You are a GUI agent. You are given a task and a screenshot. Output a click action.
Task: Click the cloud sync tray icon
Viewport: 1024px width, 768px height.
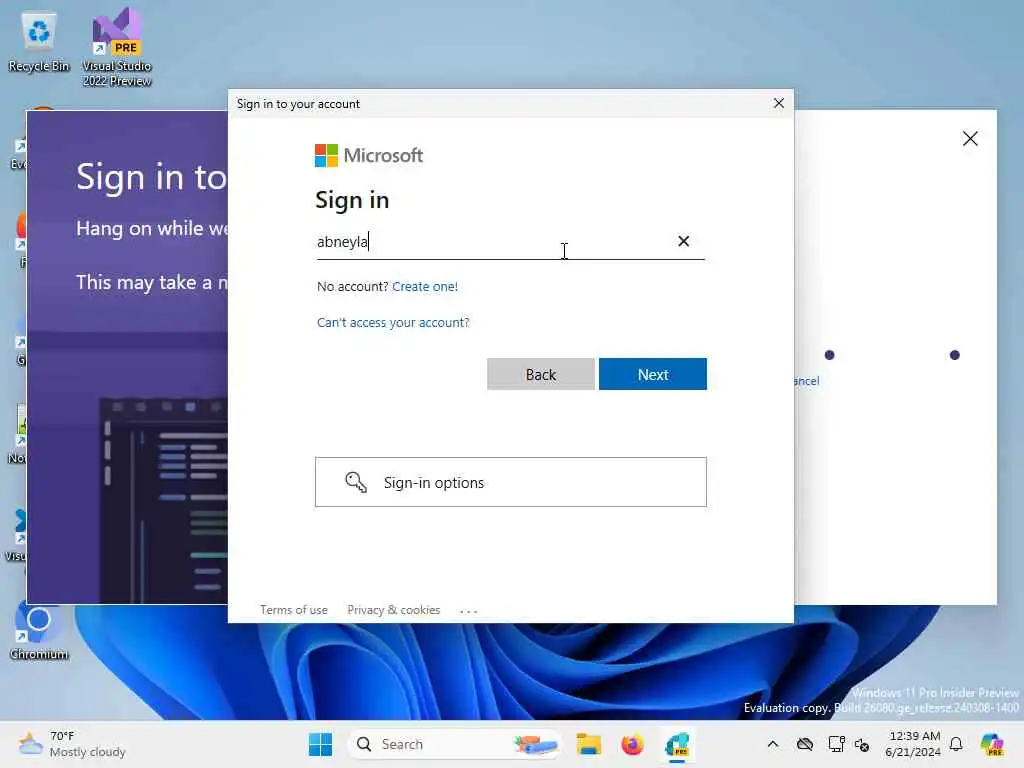pyautogui.click(x=805, y=744)
